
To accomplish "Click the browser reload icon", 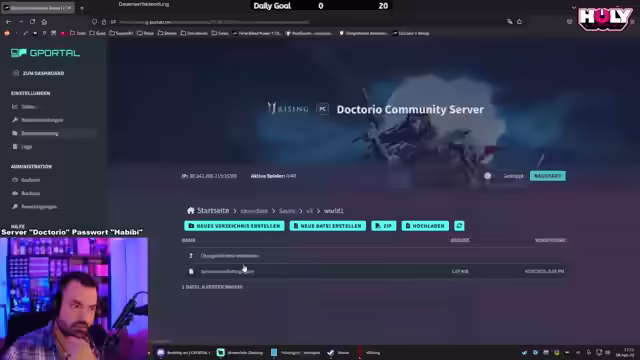I will point(32,22).
